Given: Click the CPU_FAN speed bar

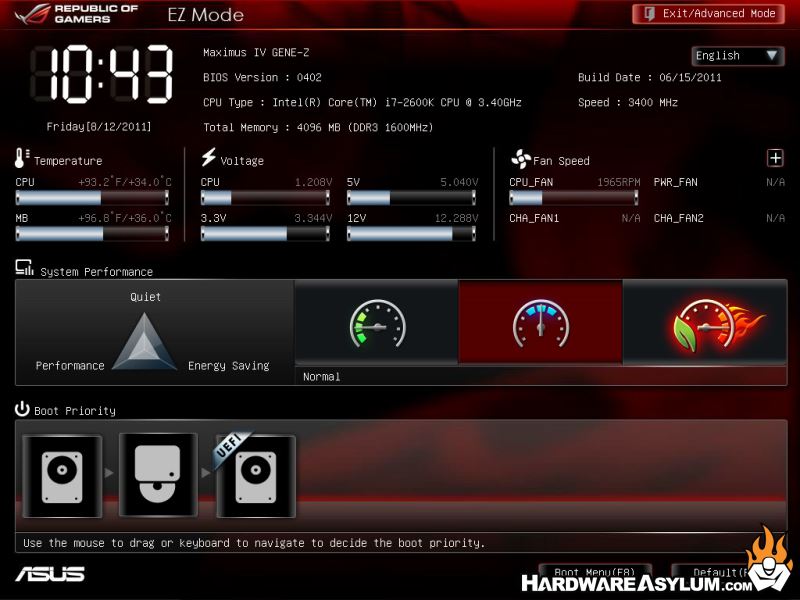Looking at the screenshot, I should coord(573,197).
